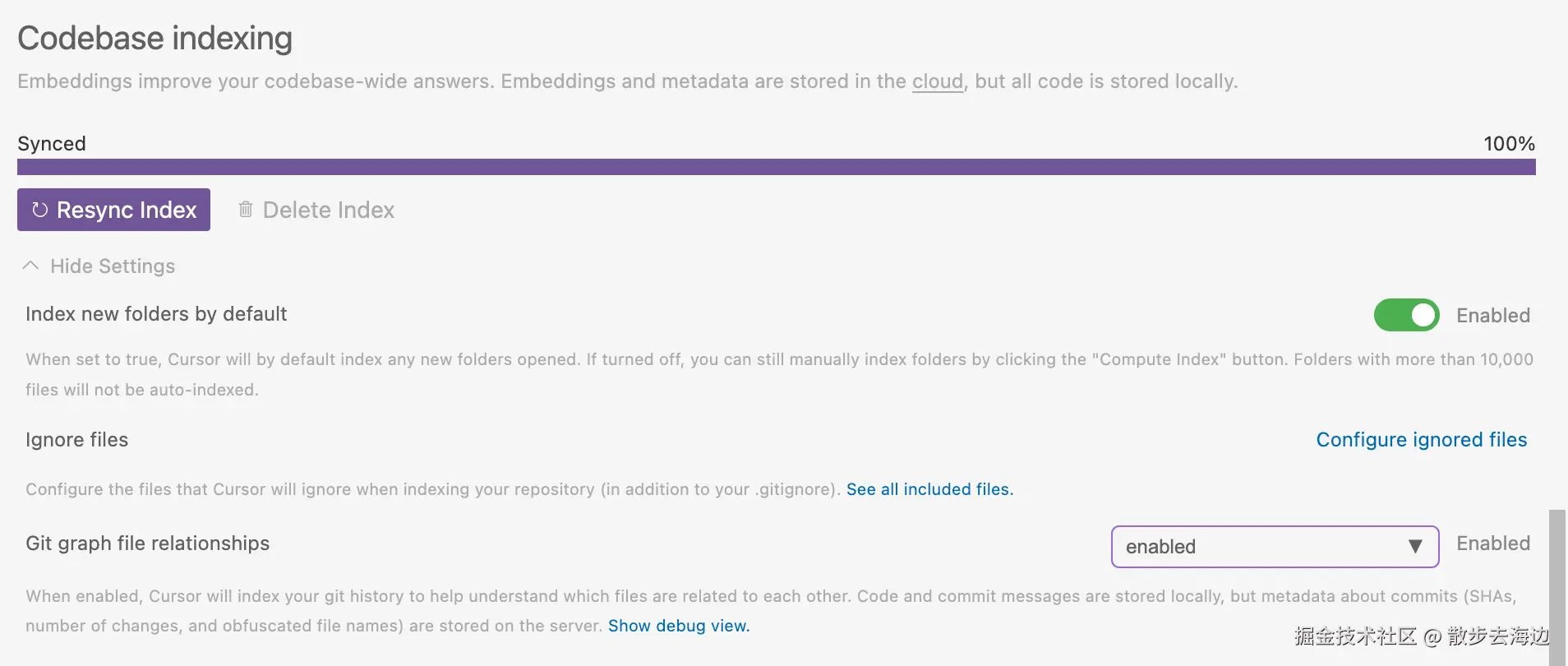Click the See all included files link

pos(929,489)
